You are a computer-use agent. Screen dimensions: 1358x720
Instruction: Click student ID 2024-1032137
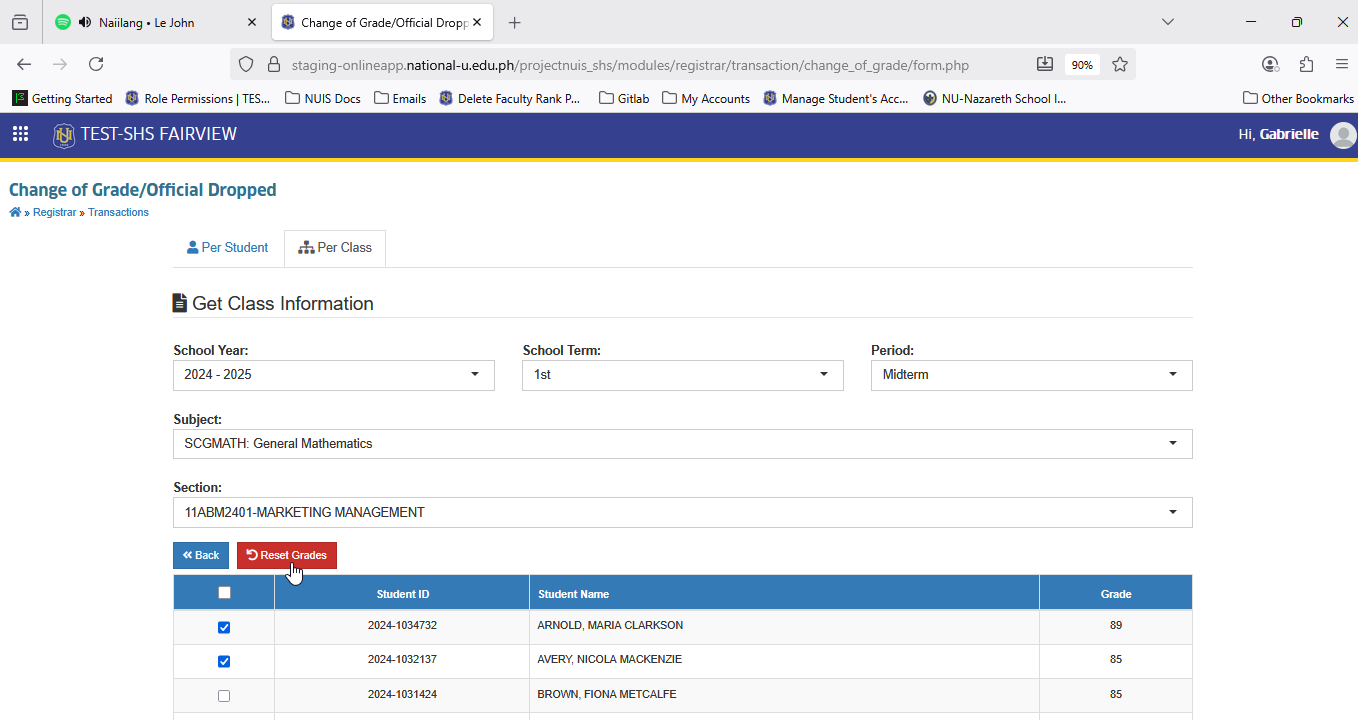pyautogui.click(x=402, y=660)
